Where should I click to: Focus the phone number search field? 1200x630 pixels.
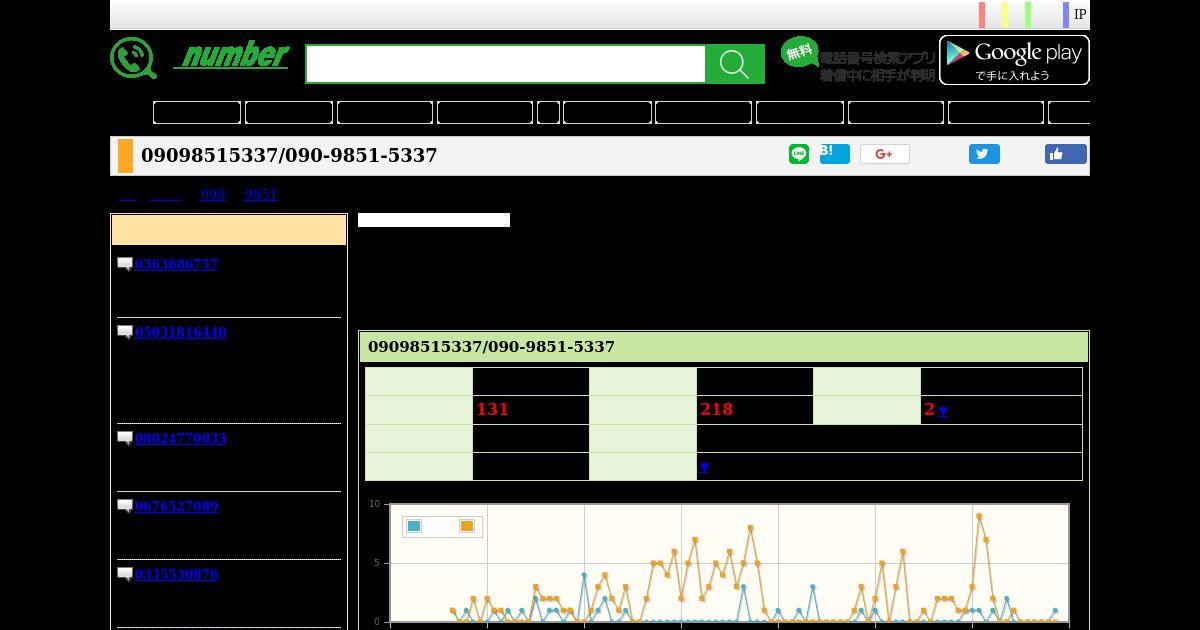pos(505,64)
